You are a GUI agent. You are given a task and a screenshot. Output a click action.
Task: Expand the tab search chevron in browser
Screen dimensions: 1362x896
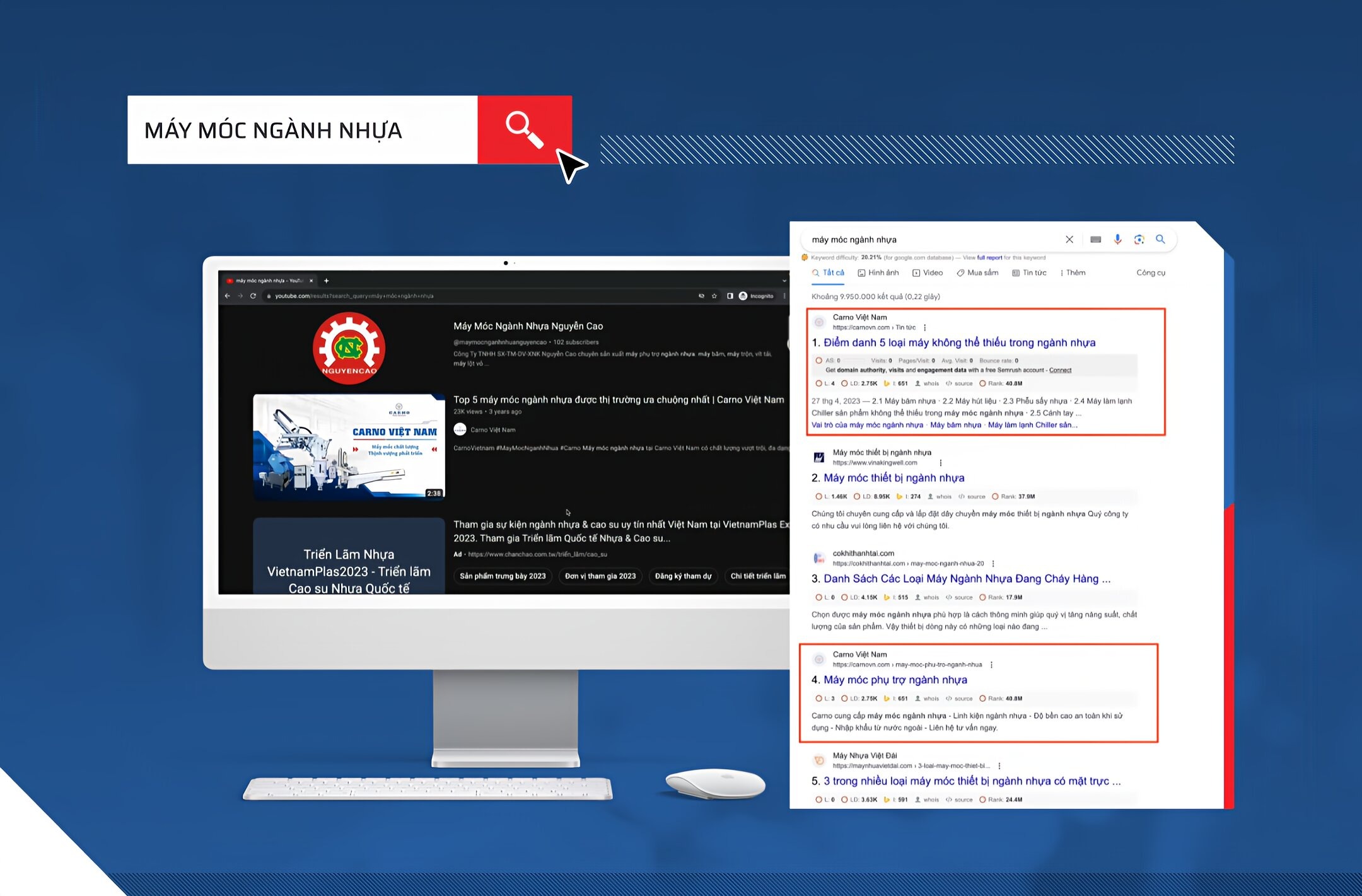784,281
